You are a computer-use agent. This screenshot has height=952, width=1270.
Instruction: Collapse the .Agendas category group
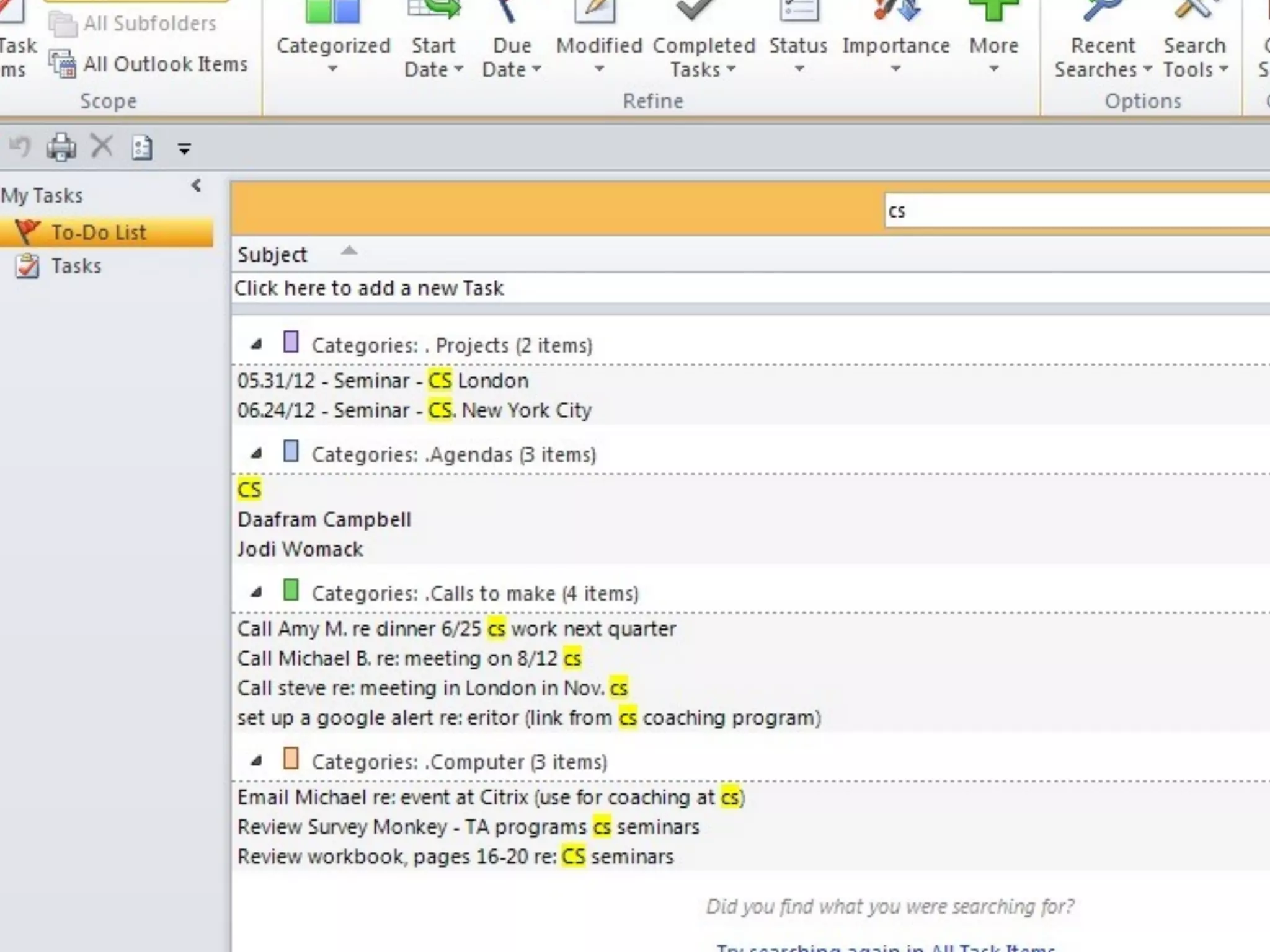pyautogui.click(x=256, y=454)
